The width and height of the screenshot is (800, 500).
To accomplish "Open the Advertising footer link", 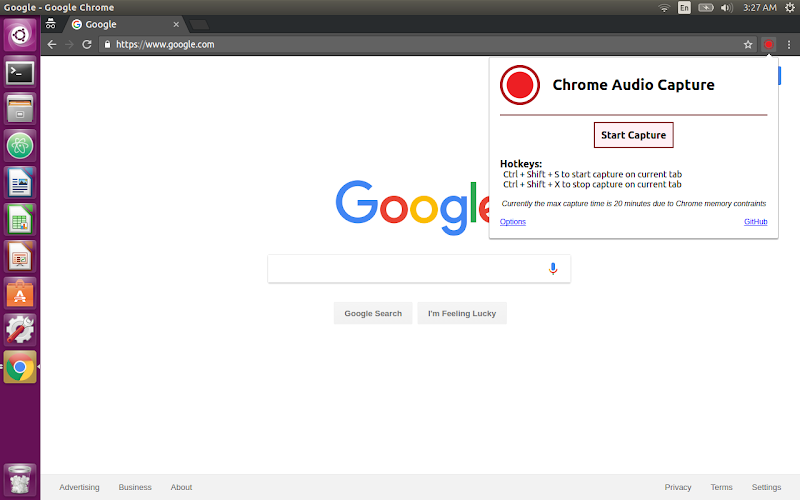I will (x=79, y=487).
